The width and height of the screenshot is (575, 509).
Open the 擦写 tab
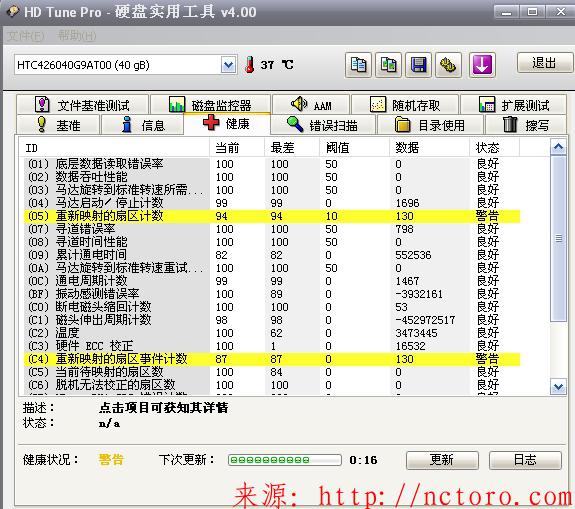point(526,125)
